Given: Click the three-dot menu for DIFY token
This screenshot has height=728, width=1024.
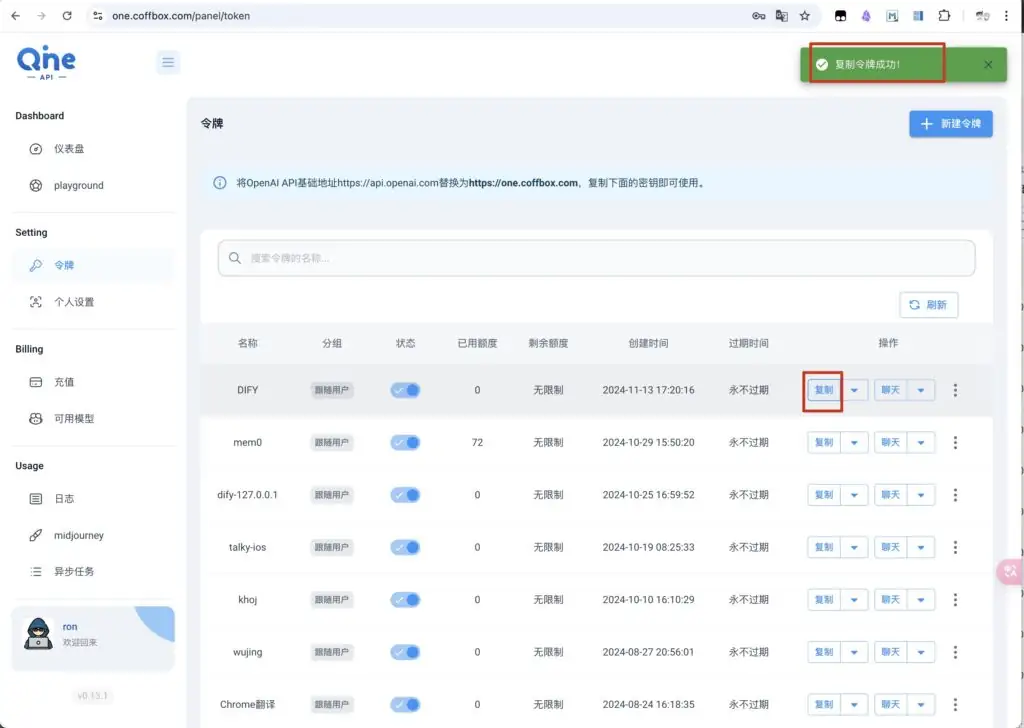Looking at the screenshot, I should pyautogui.click(x=955, y=390).
